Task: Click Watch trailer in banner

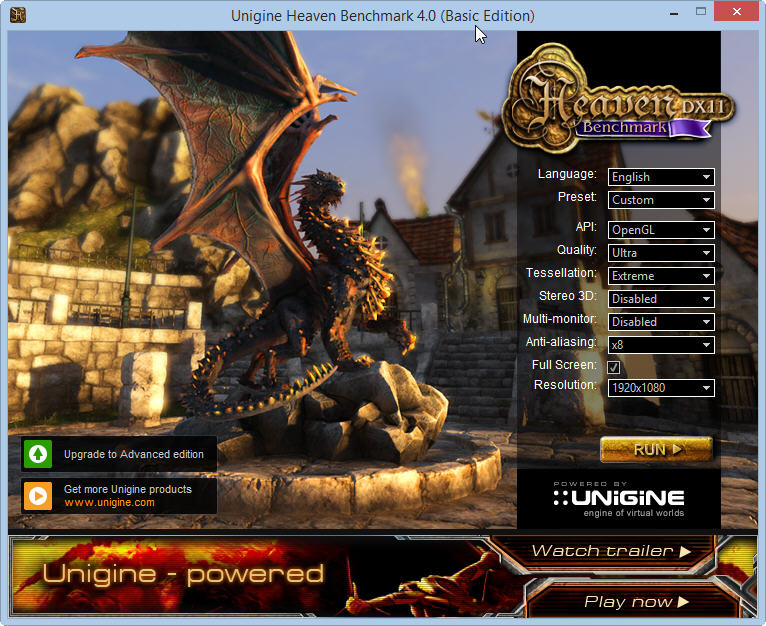Action: click(x=611, y=551)
